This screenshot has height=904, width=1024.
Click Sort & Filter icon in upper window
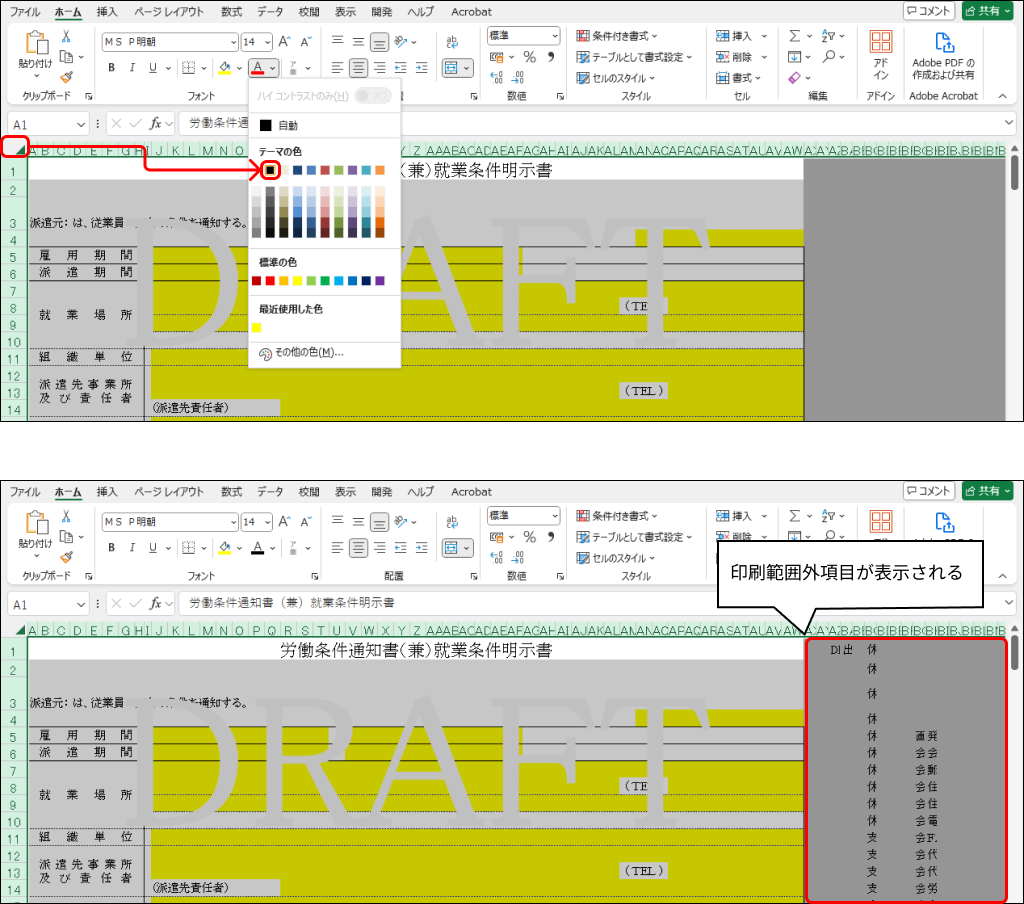828,36
